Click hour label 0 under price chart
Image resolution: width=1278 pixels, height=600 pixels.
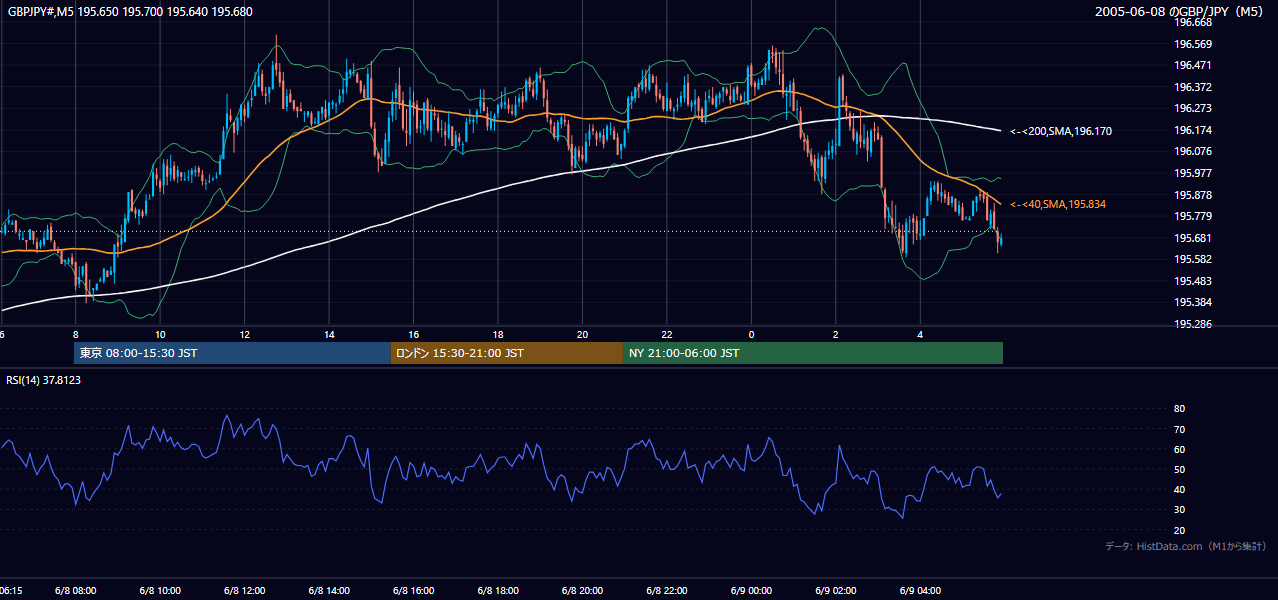click(x=751, y=334)
